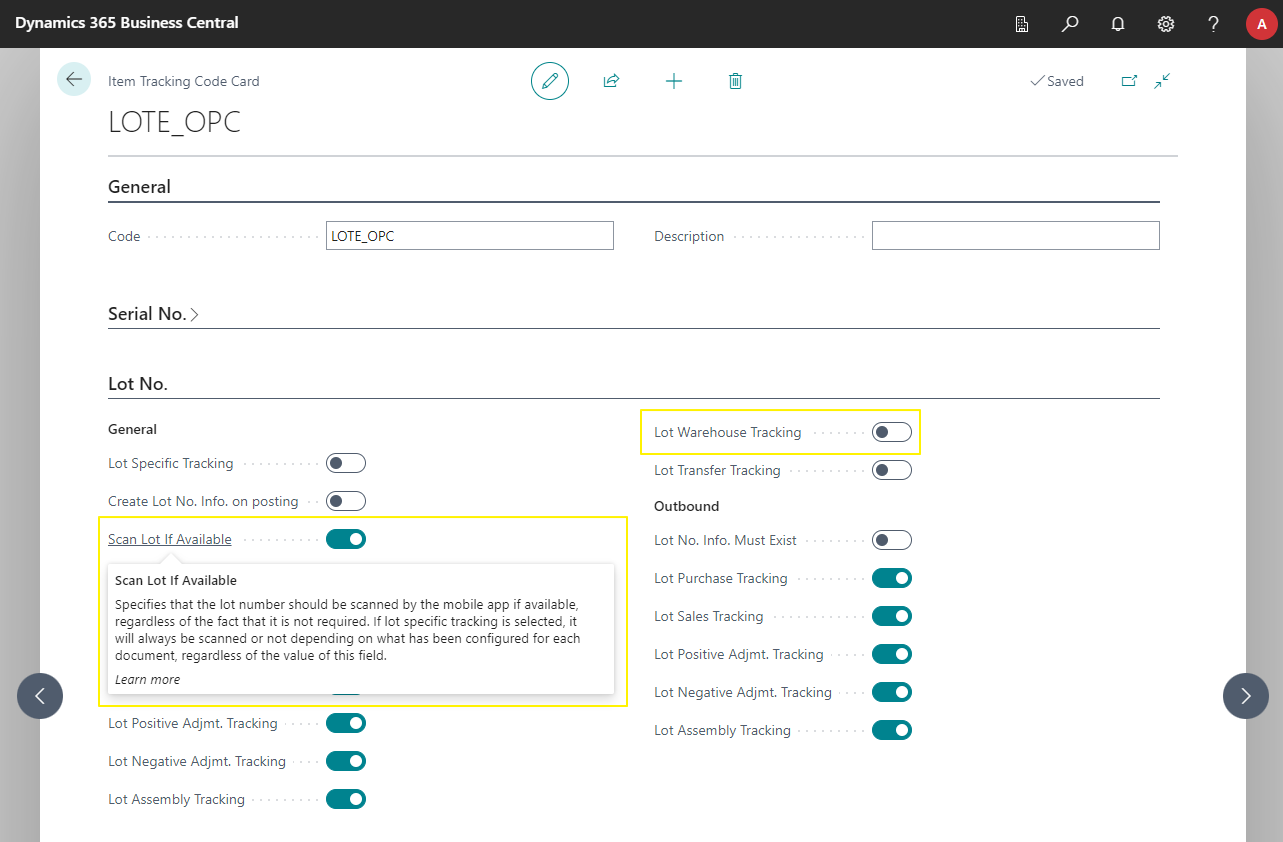Viewport: 1283px width, 842px height.
Task: Click the Saved status indicator
Action: coord(1057,81)
